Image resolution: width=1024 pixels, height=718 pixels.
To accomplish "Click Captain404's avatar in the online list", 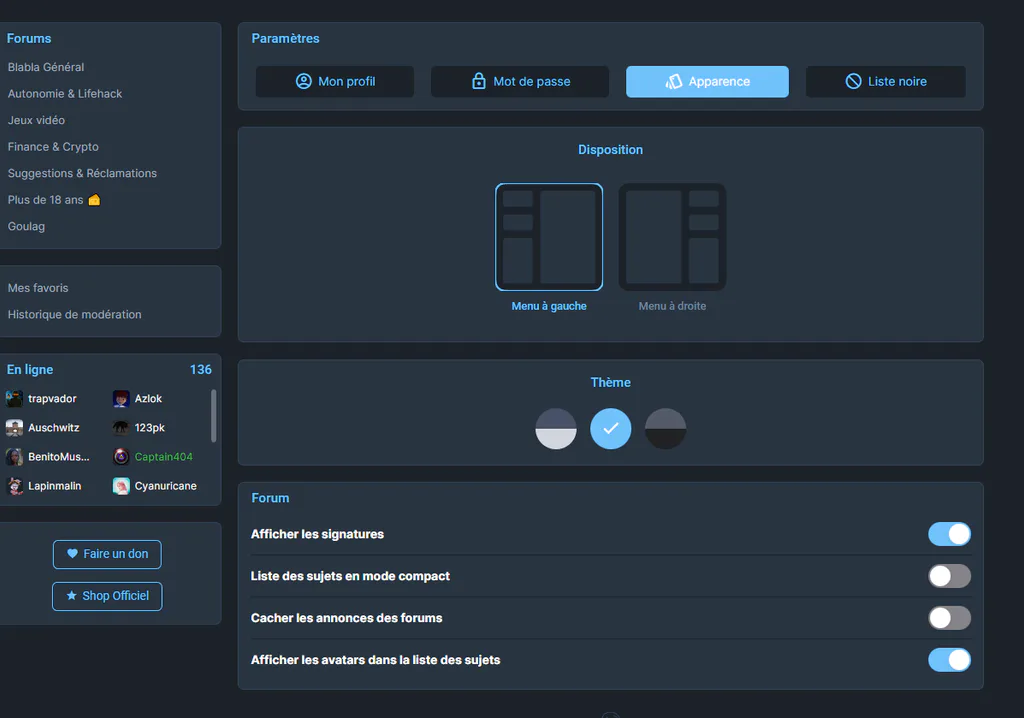I will 121,457.
